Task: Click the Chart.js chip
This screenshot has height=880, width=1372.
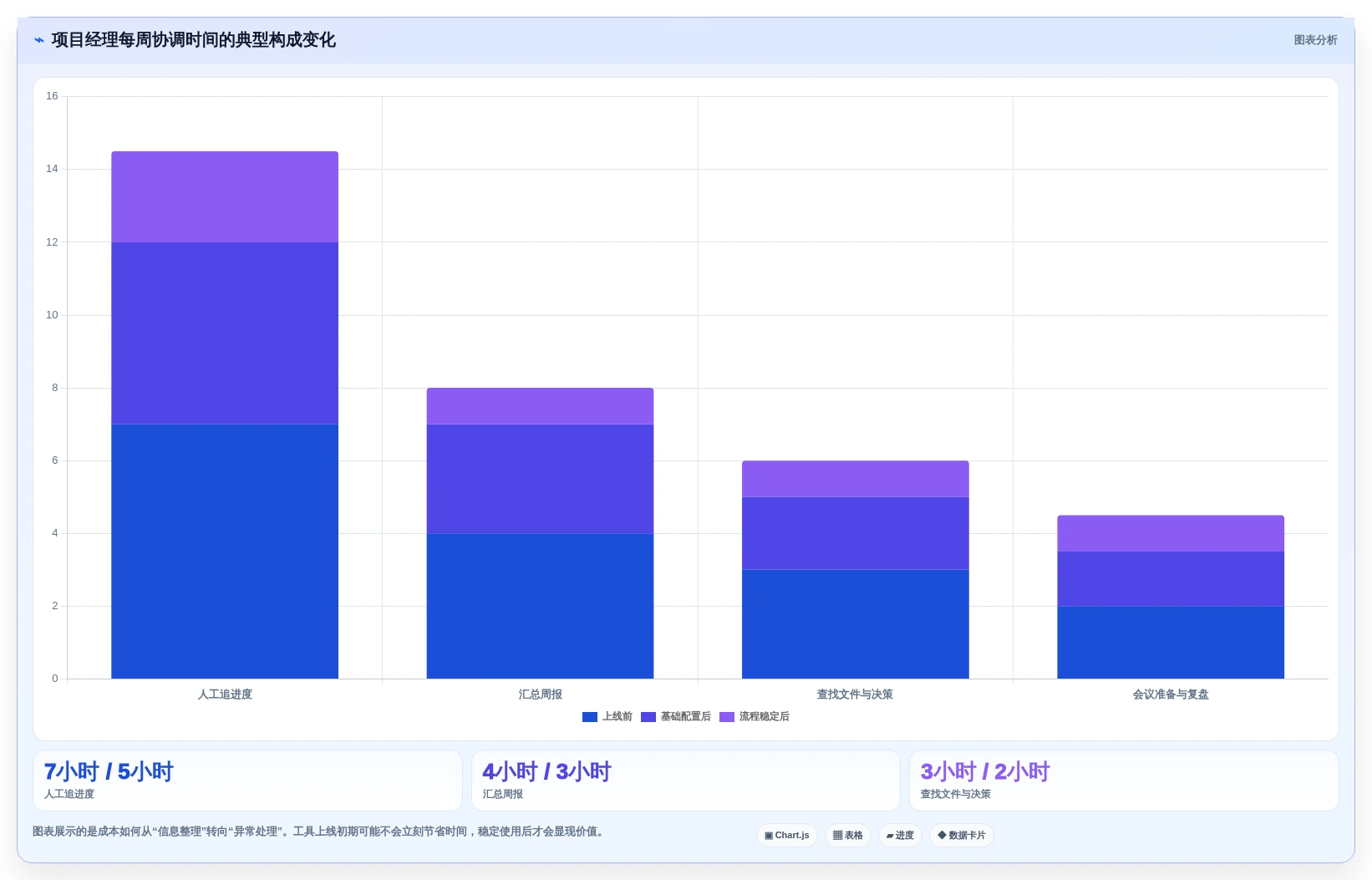Action: pos(787,836)
